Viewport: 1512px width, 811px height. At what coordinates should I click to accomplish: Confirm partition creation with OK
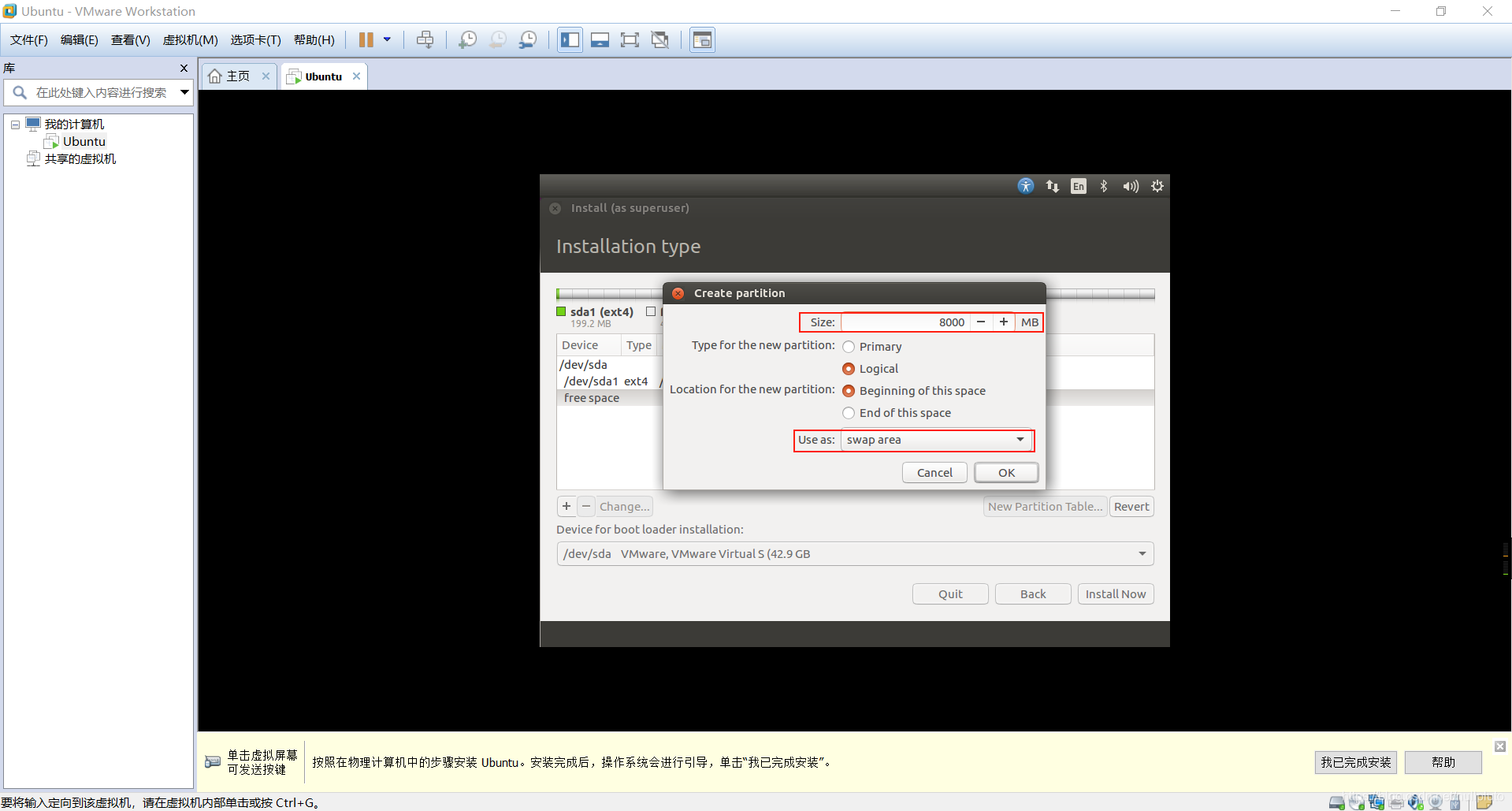tap(1006, 473)
